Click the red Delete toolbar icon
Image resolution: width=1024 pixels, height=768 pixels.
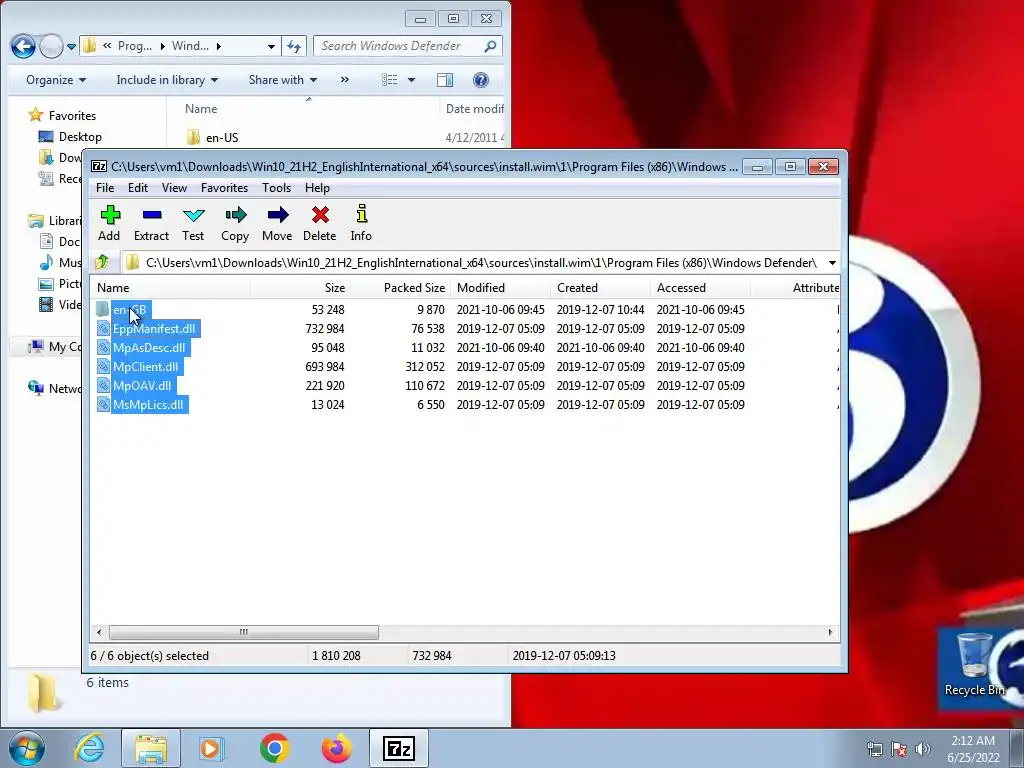coord(320,215)
